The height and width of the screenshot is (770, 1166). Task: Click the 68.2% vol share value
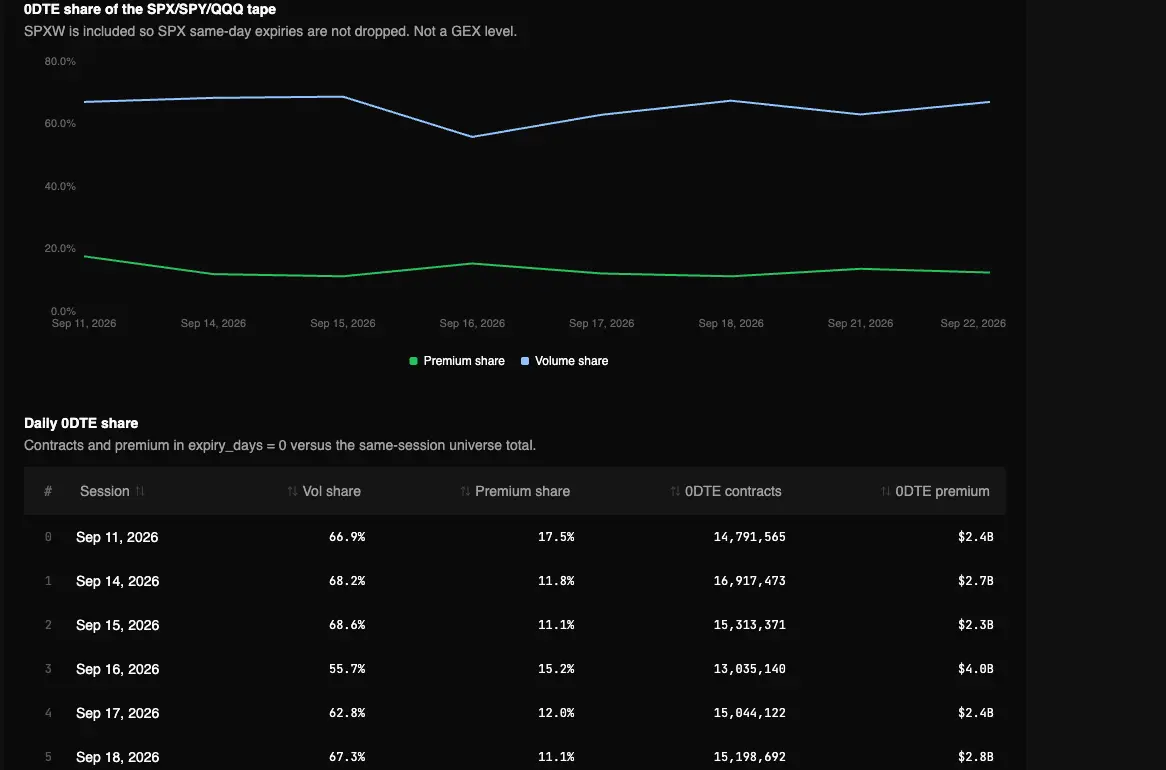click(347, 580)
